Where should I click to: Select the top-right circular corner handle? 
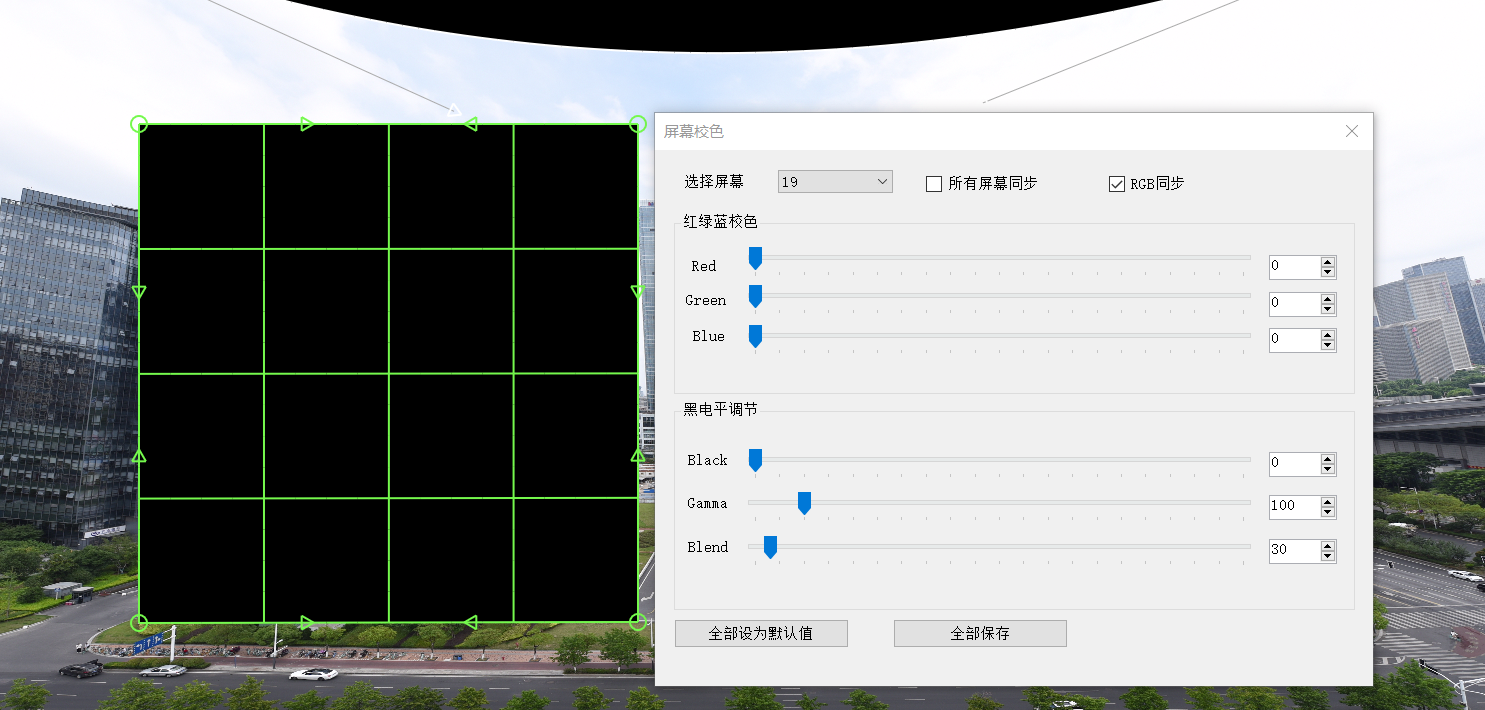[637, 124]
